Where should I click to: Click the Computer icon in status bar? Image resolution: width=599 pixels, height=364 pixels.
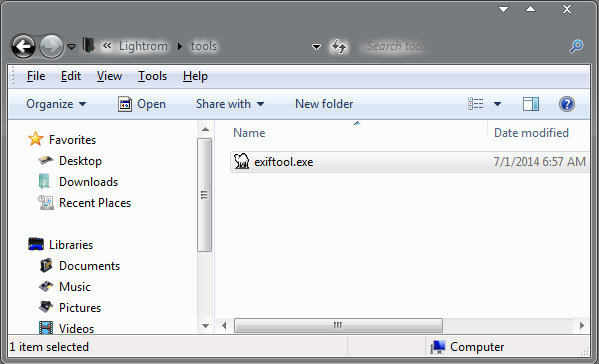click(438, 347)
